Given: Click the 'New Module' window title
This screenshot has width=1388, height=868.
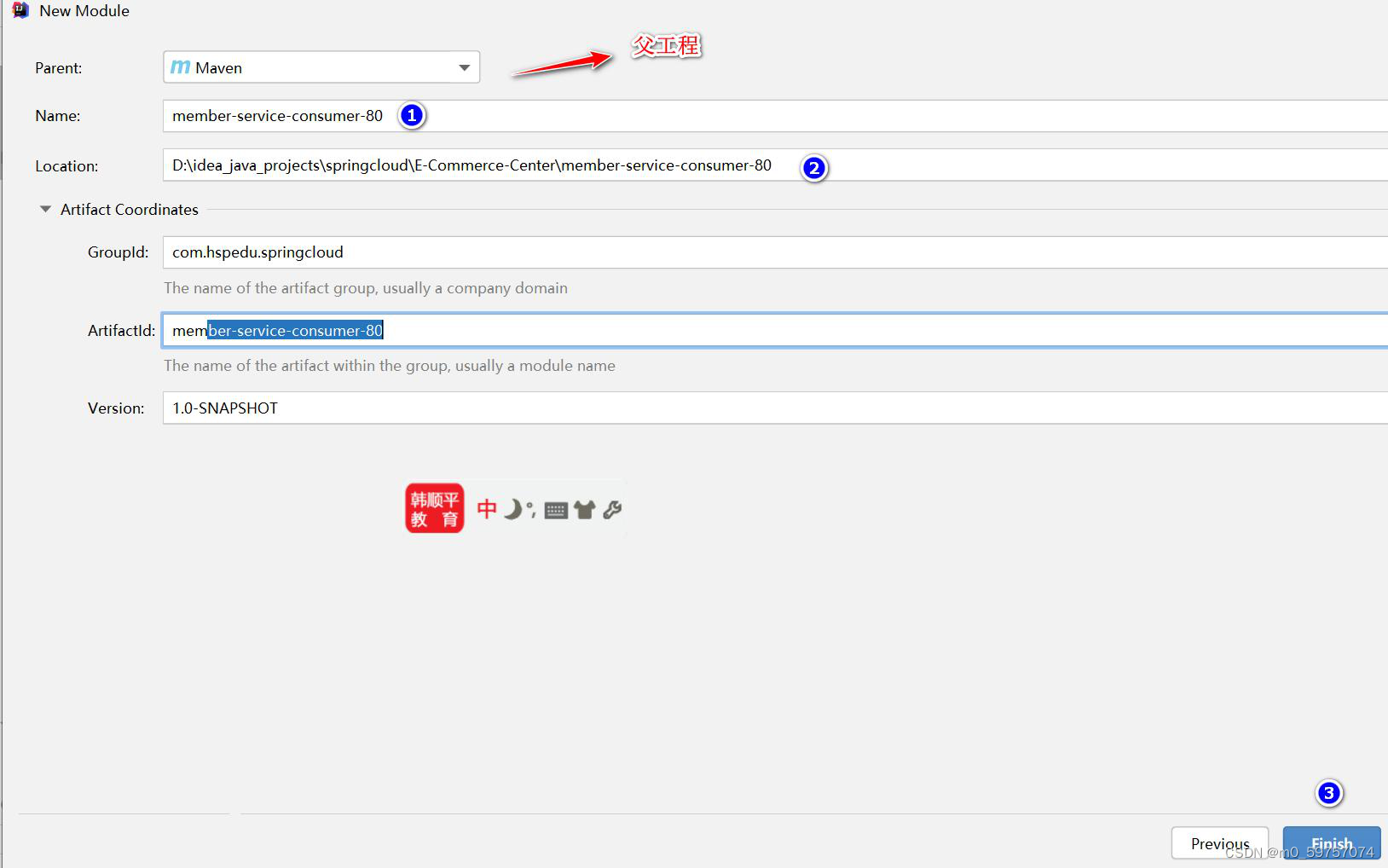Looking at the screenshot, I should (x=84, y=11).
